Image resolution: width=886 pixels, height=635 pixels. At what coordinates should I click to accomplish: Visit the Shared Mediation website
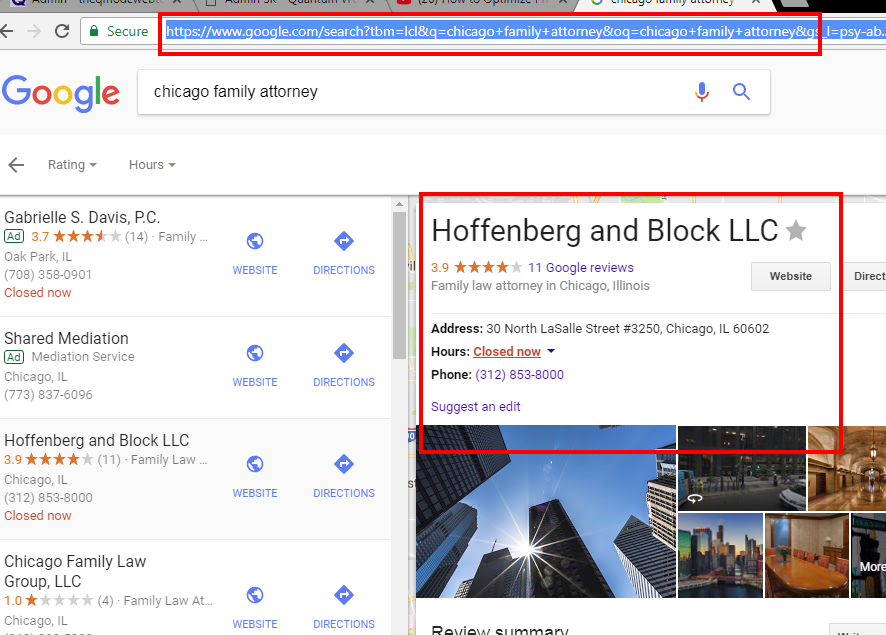255,366
